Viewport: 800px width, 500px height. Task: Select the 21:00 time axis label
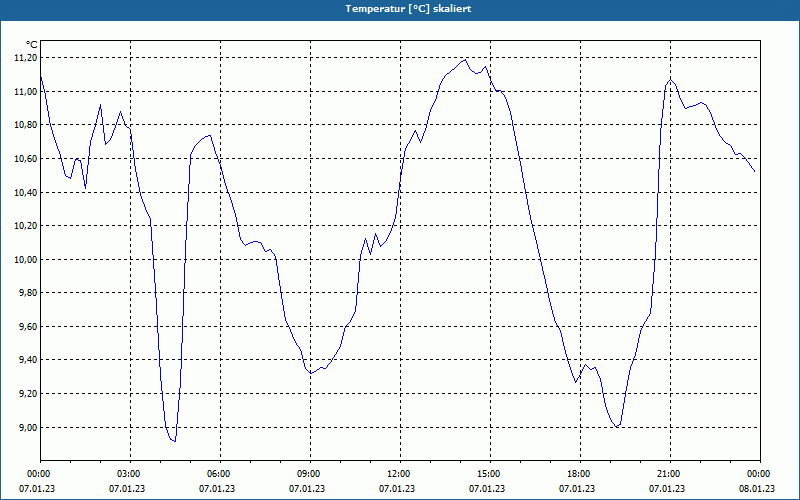point(670,474)
